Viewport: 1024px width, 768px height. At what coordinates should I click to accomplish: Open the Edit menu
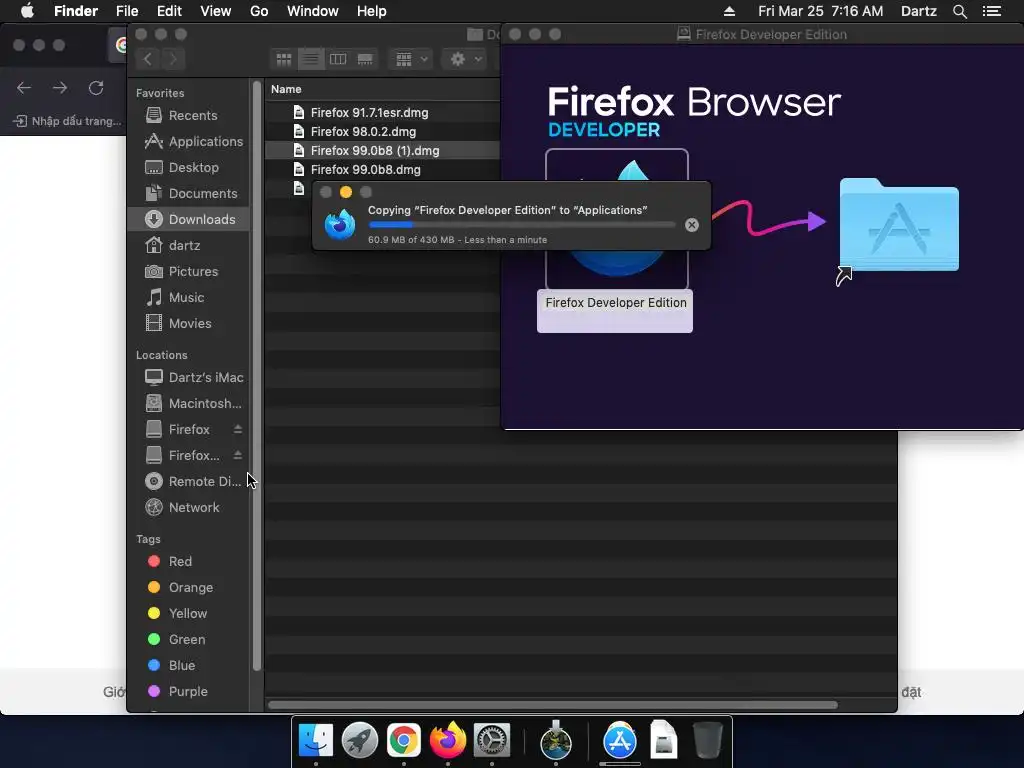coord(169,11)
